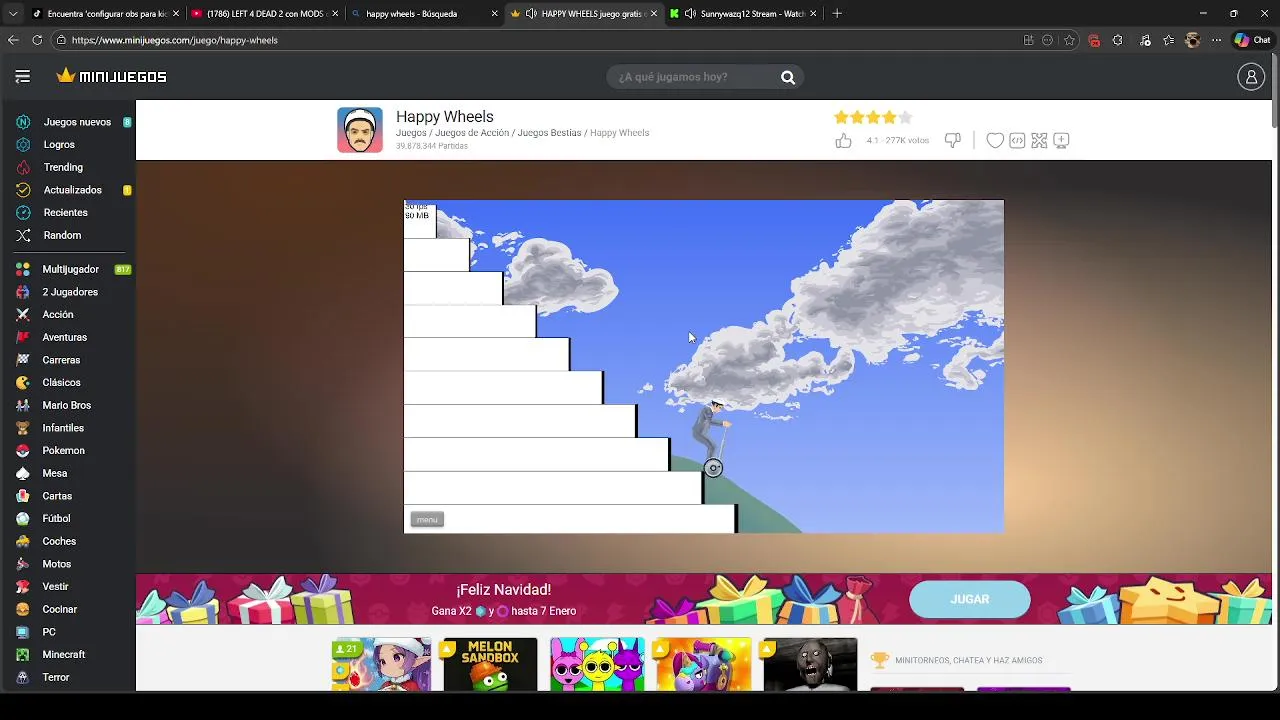This screenshot has height=720, width=1280.
Task: Open the browser three-dot settings menu
Action: pyautogui.click(x=1216, y=40)
